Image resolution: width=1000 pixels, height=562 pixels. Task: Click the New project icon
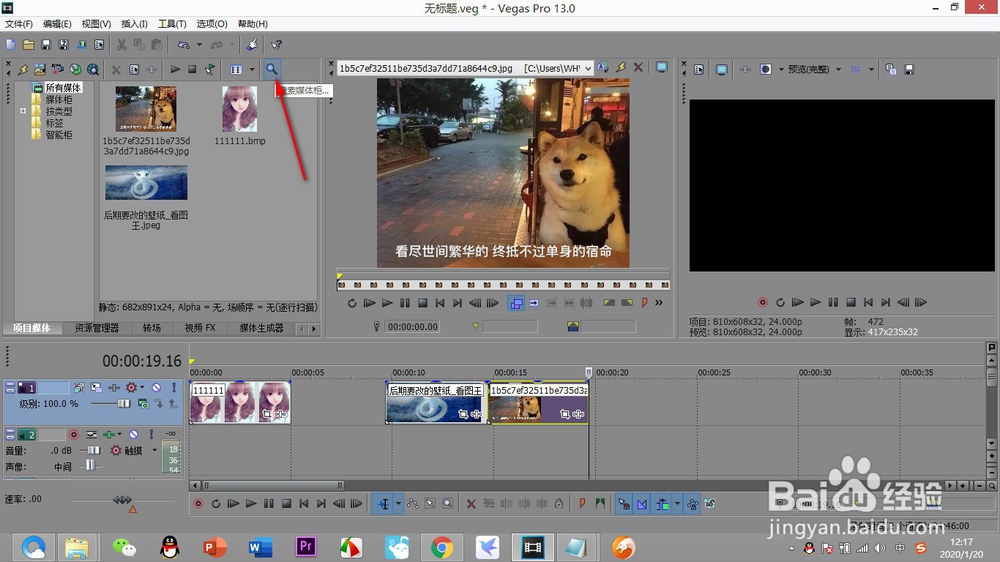11,45
